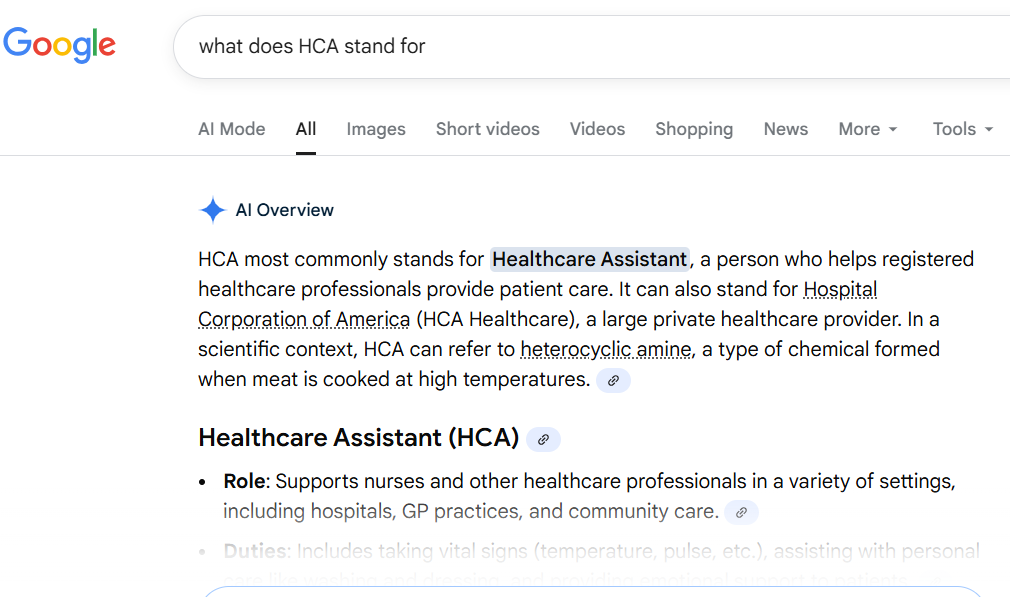The width and height of the screenshot is (1010, 597).
Task: Switch to AI Mode tab
Action: (x=232, y=129)
